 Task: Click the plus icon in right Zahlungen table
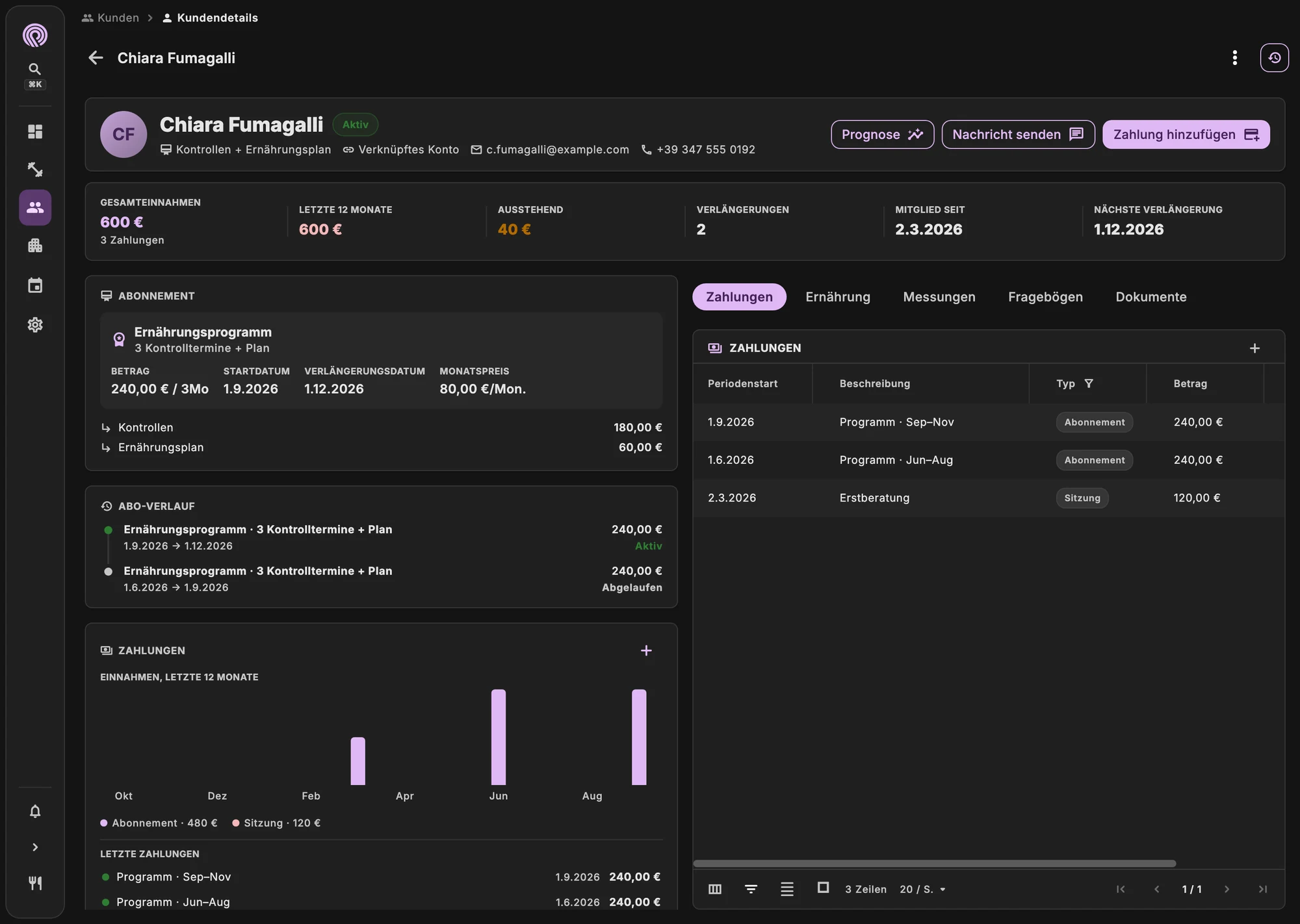click(x=1254, y=348)
